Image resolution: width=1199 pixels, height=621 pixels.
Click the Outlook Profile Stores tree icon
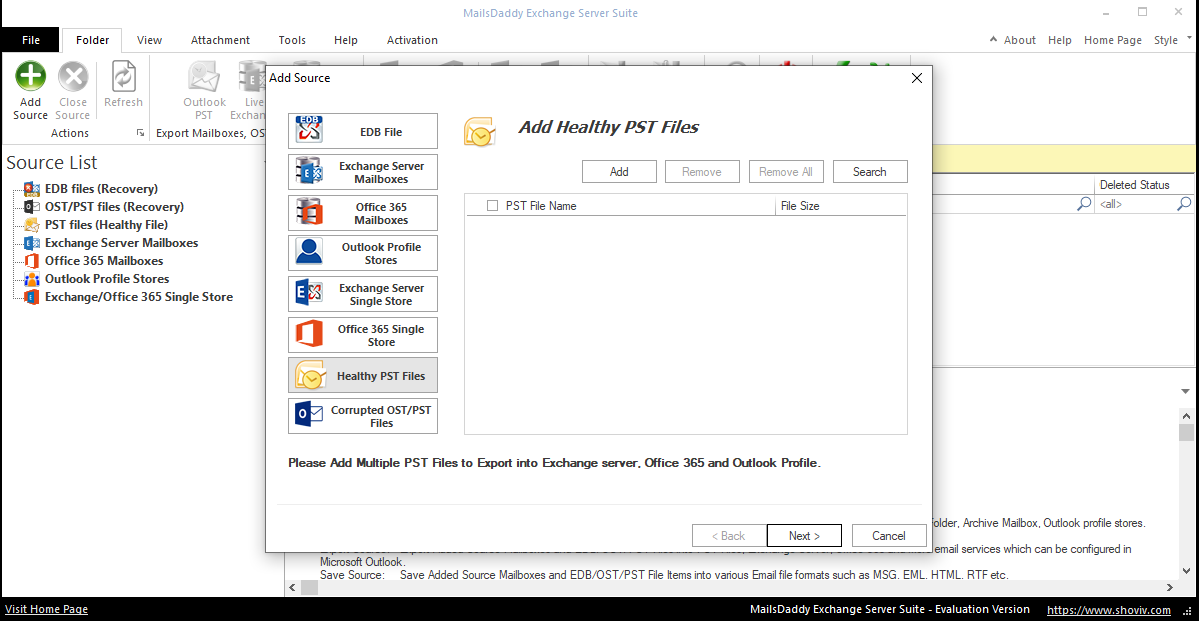(32, 279)
